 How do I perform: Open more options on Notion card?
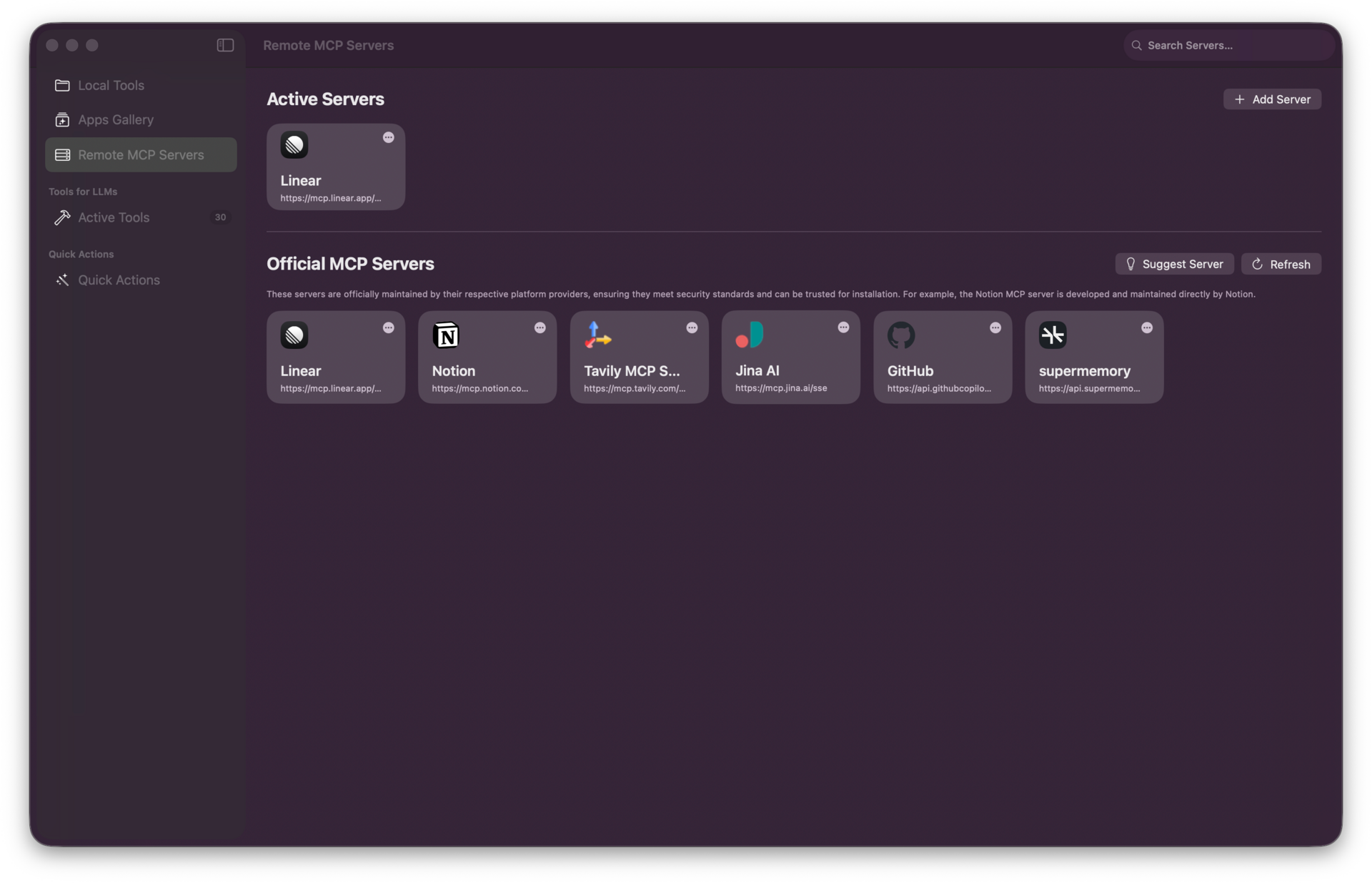point(540,327)
